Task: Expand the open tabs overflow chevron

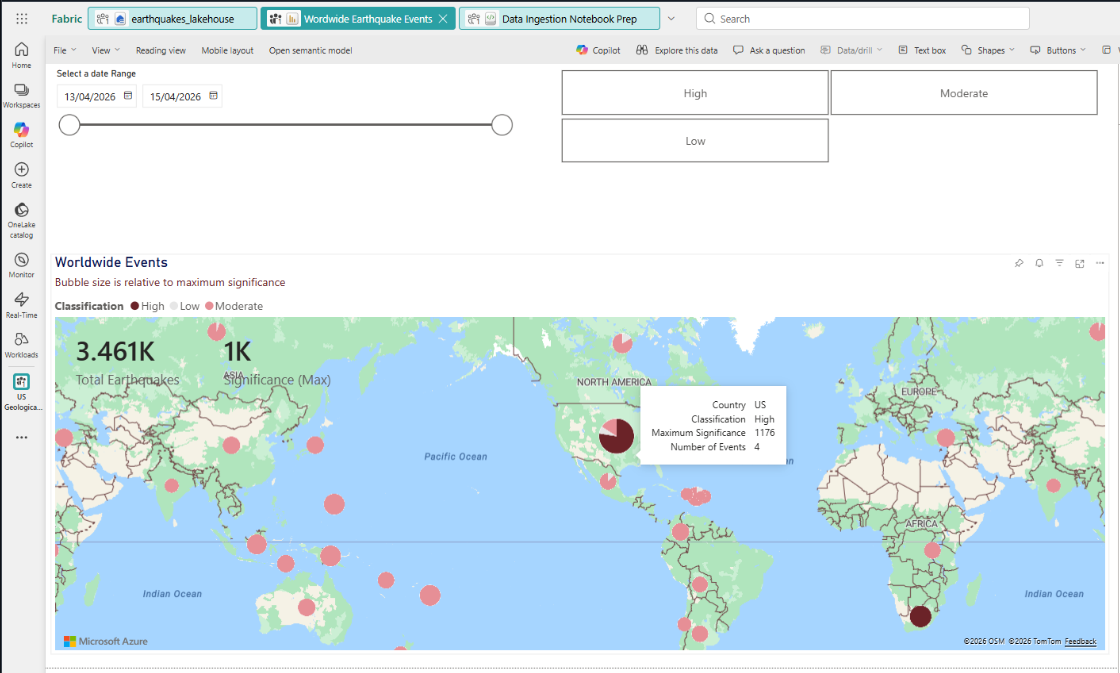Action: click(671, 19)
